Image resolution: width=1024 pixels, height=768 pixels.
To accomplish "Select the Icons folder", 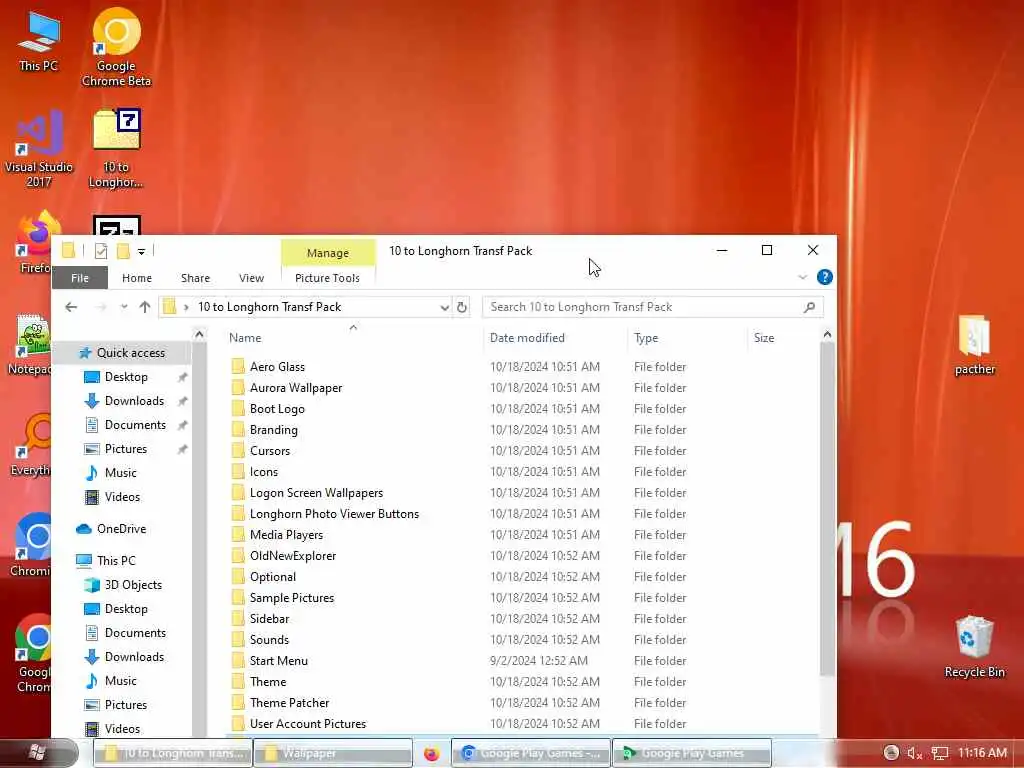I will (x=263, y=472).
